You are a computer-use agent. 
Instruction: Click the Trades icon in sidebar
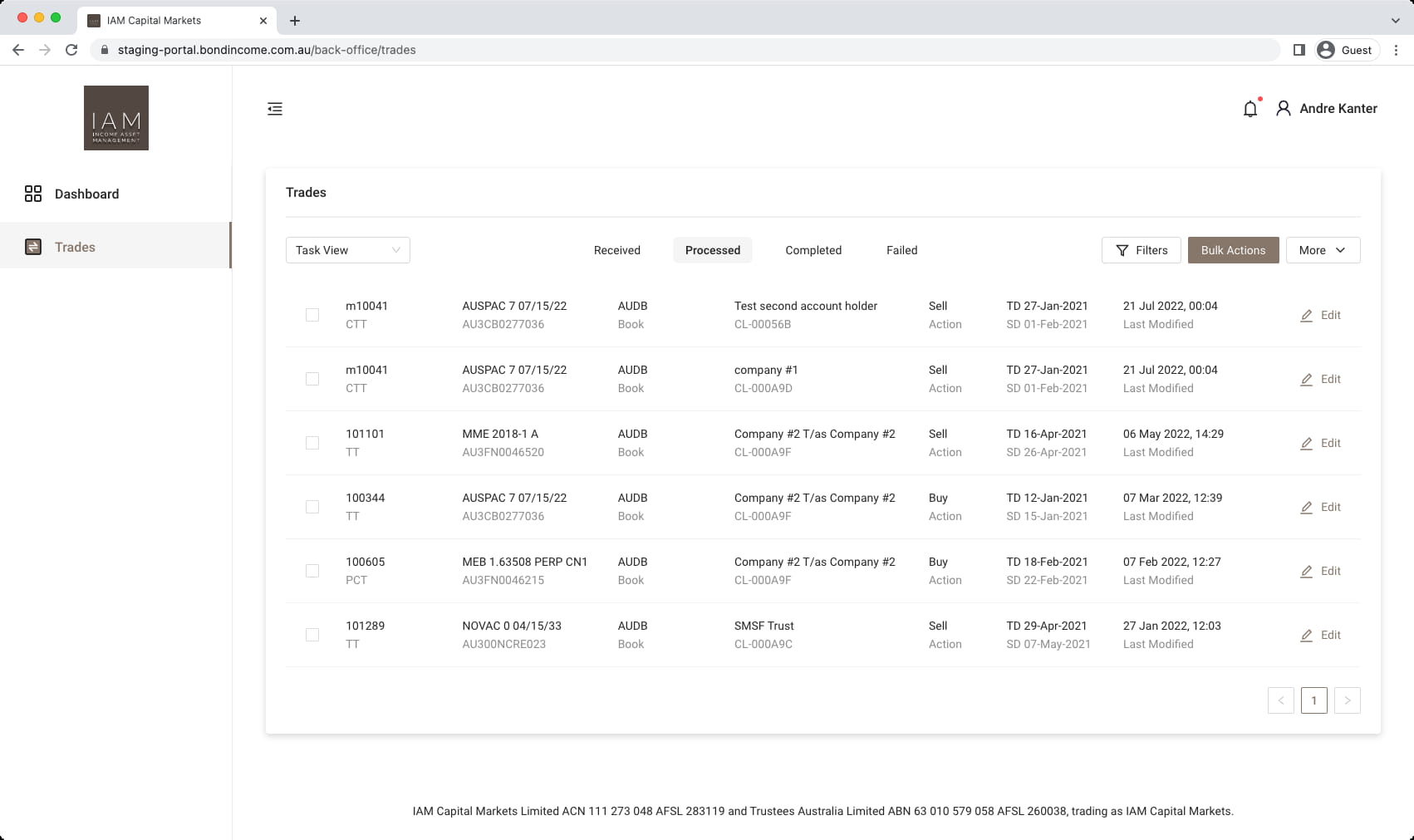pos(33,247)
